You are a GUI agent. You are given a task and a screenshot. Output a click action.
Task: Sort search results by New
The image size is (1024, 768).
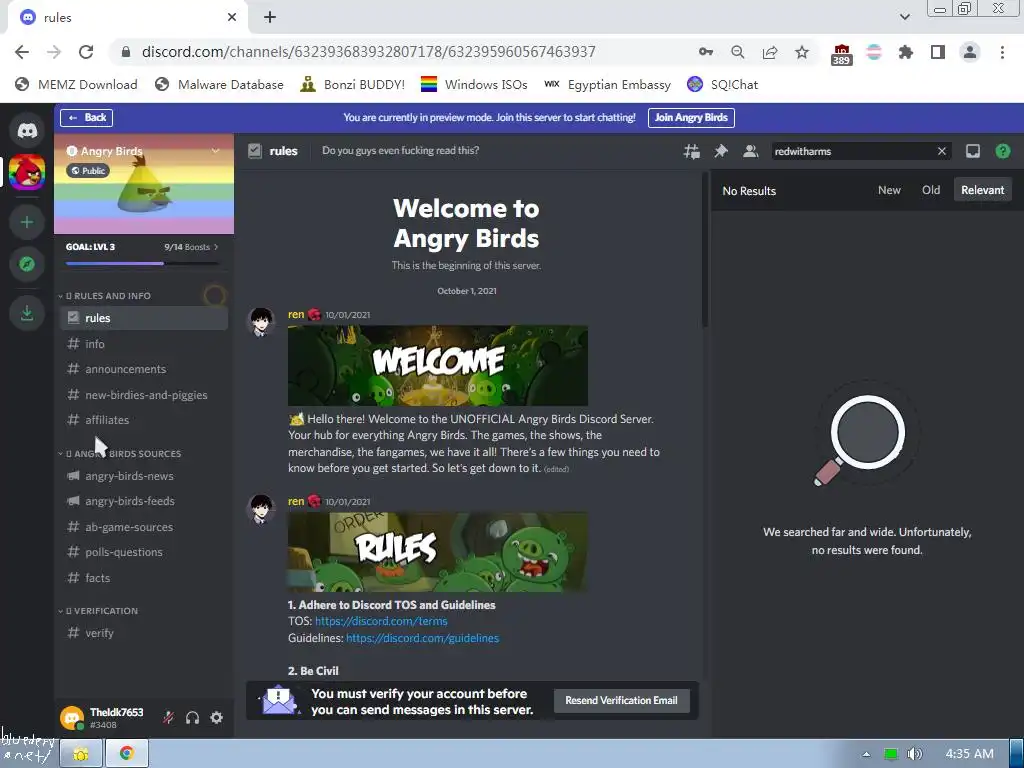pyautogui.click(x=889, y=190)
